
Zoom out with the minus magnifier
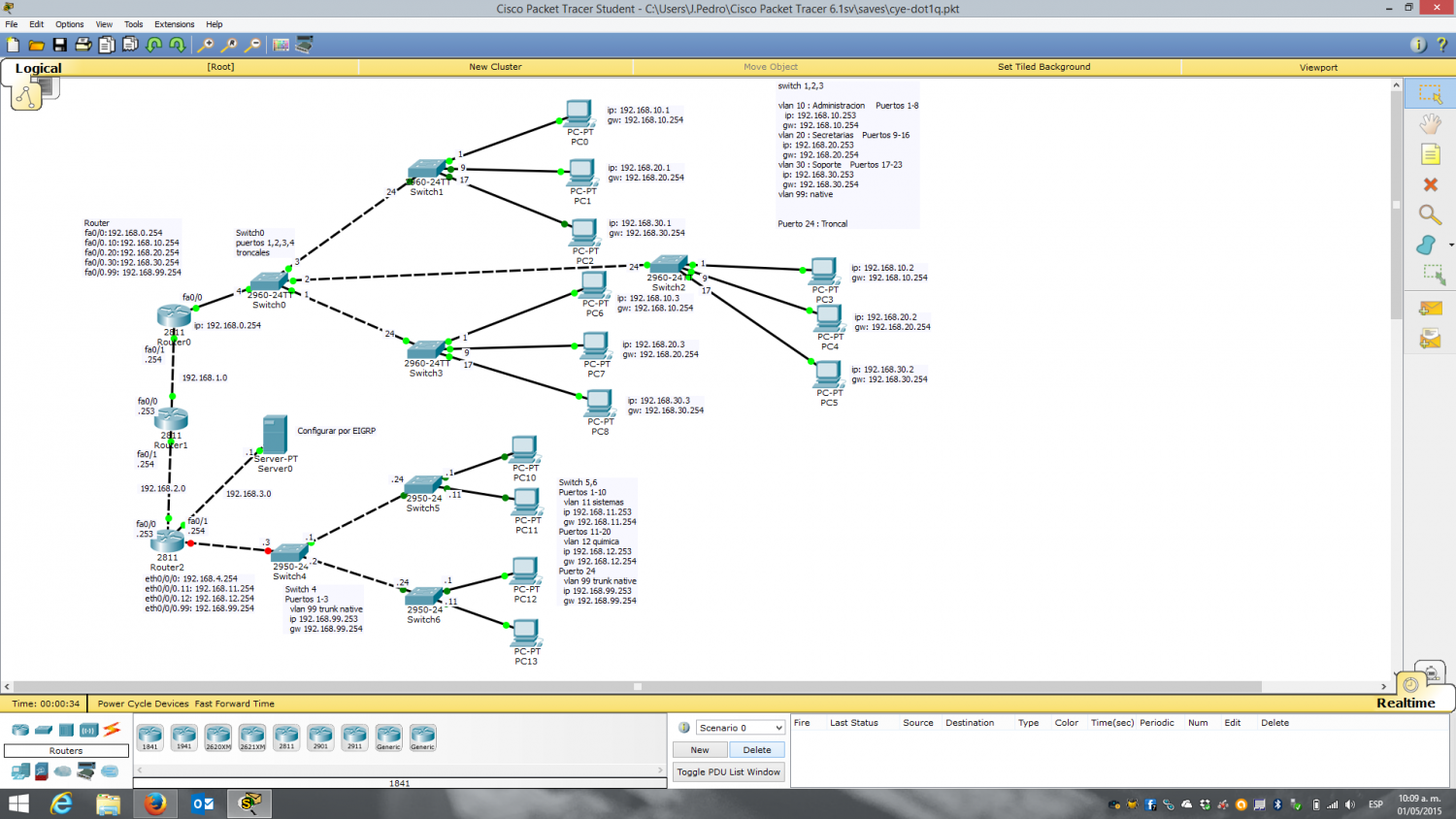pyautogui.click(x=252, y=45)
